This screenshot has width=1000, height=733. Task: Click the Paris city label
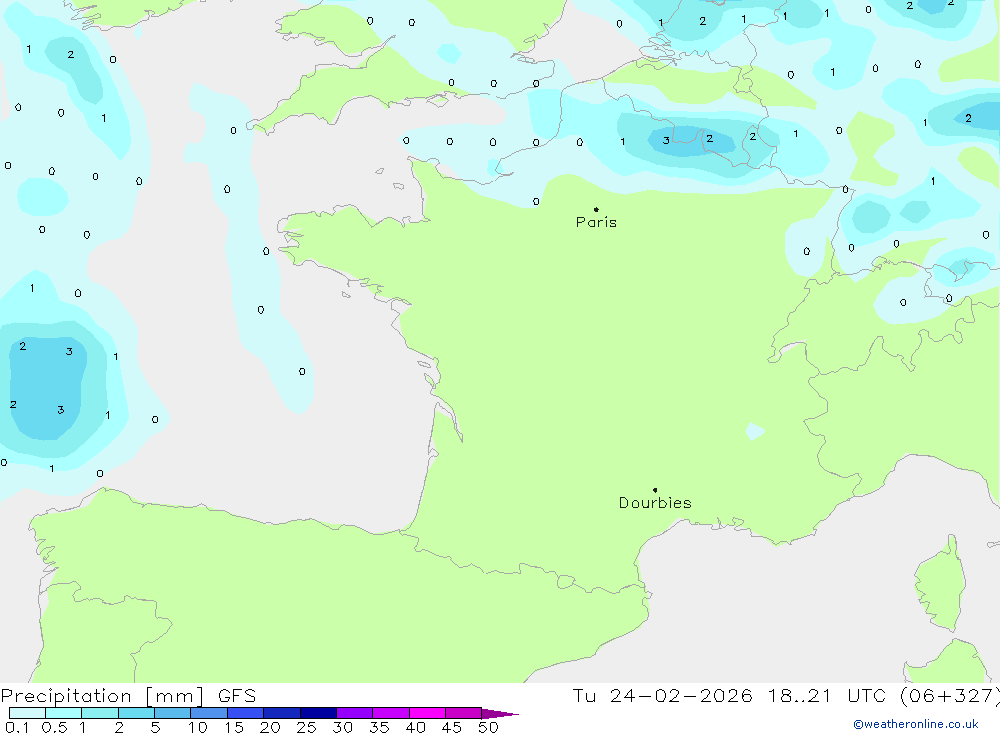point(596,222)
